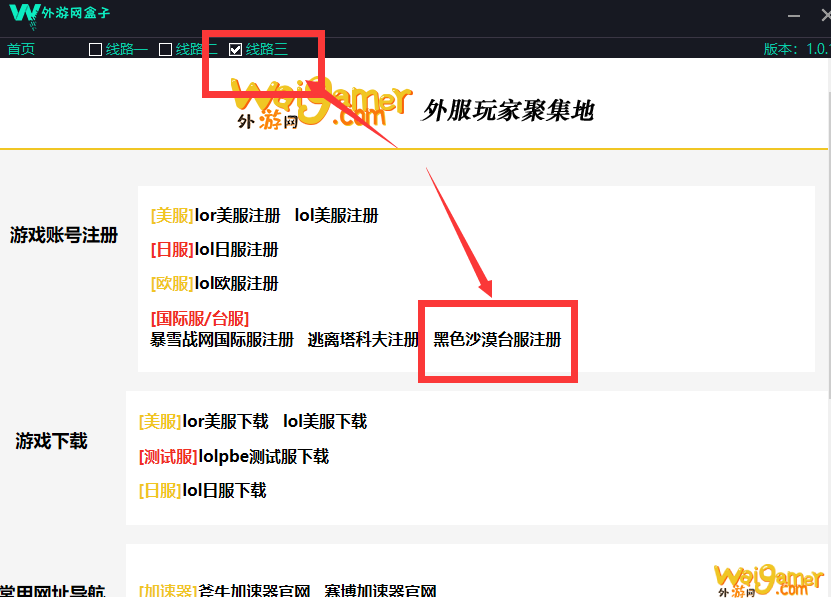Minimize the 外游网盒子 window
The height and width of the screenshot is (603, 831).
pyautogui.click(x=794, y=16)
